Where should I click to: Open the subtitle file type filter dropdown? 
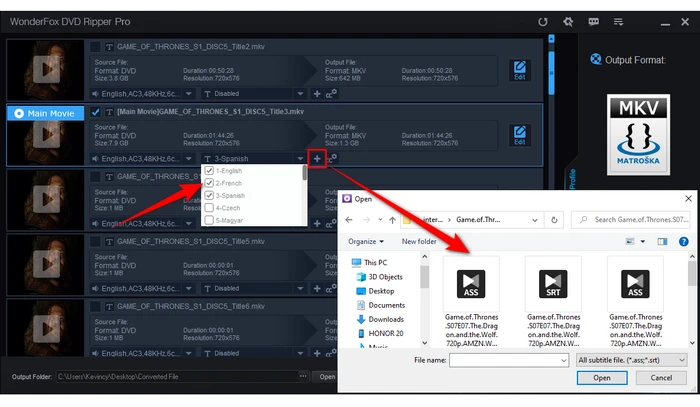pyautogui.click(x=631, y=360)
